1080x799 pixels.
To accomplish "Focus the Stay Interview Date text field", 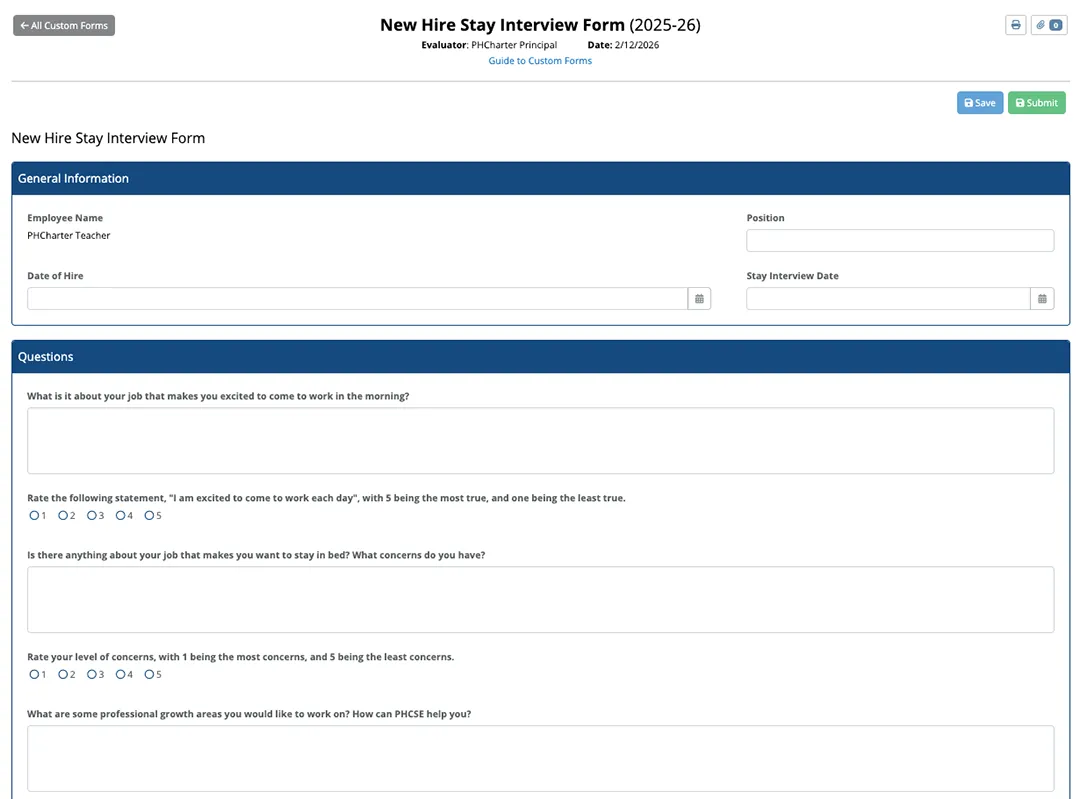I will (x=887, y=299).
